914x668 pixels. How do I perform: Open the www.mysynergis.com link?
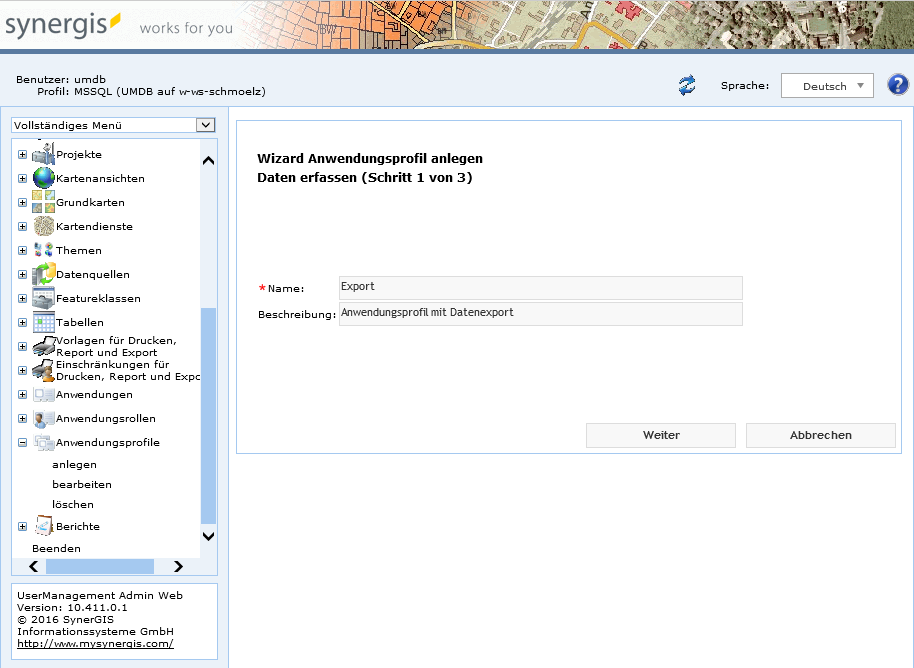pos(95,644)
